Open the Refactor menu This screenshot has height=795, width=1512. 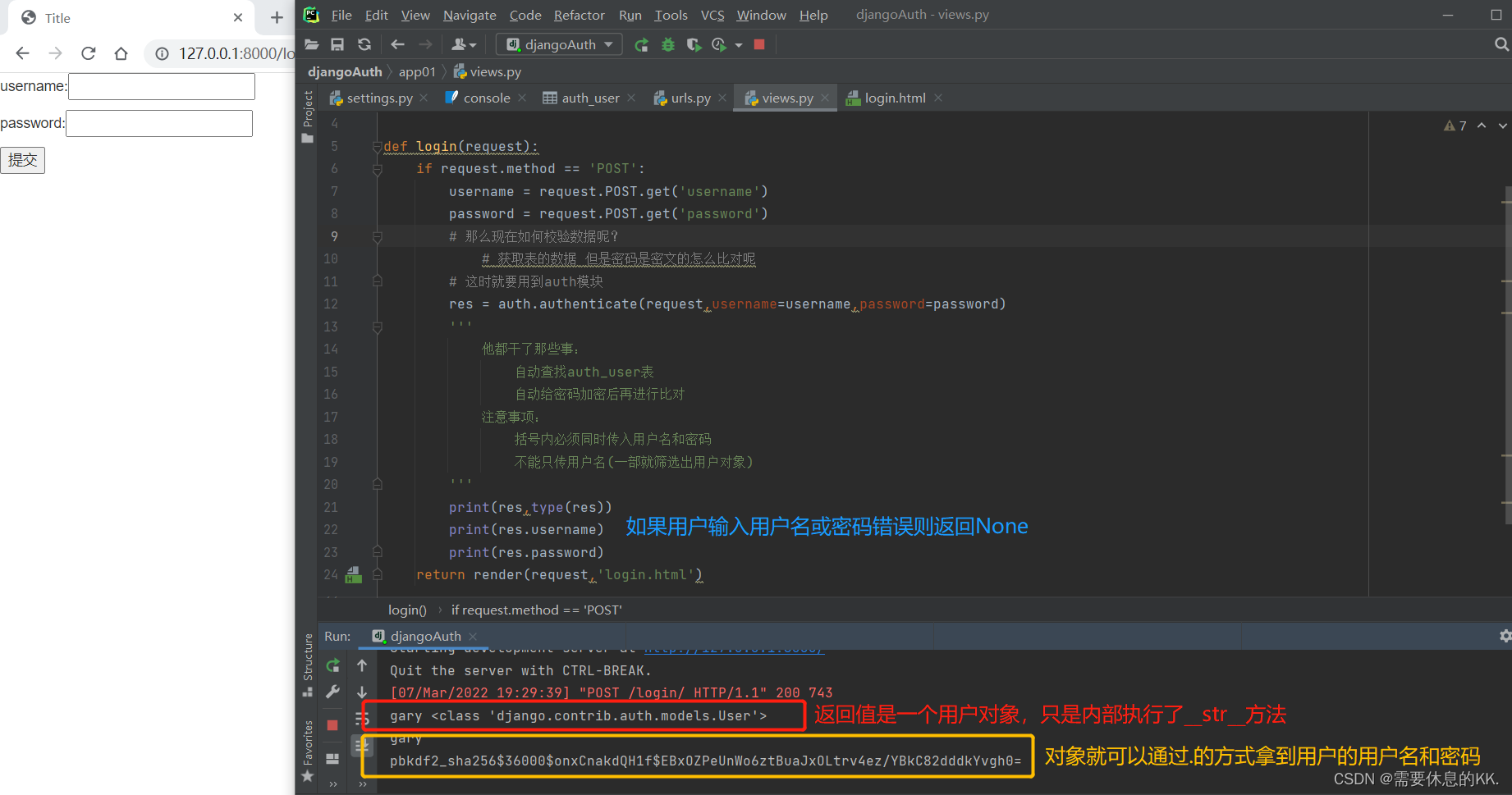579,15
